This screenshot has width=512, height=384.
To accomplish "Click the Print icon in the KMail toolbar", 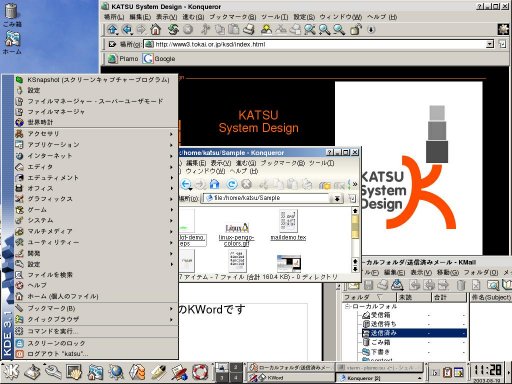I will click(x=383, y=285).
